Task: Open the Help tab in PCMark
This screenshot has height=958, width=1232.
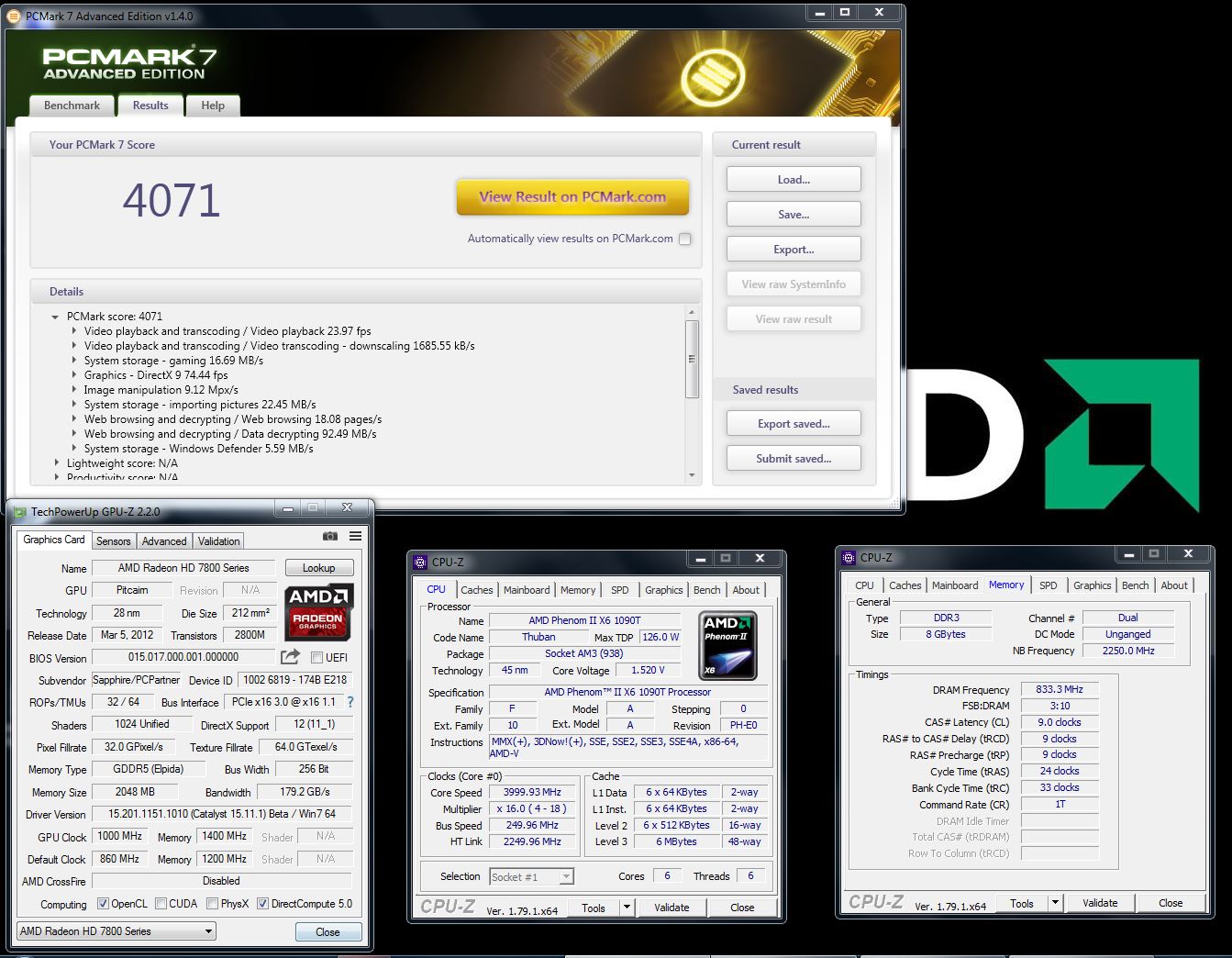Action: tap(213, 106)
